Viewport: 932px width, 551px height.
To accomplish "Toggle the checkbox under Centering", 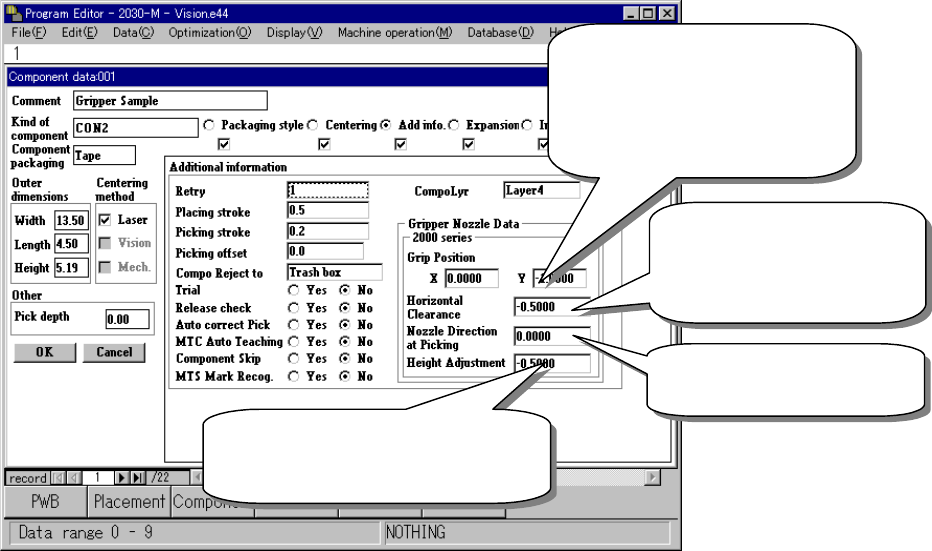I will [x=324, y=144].
